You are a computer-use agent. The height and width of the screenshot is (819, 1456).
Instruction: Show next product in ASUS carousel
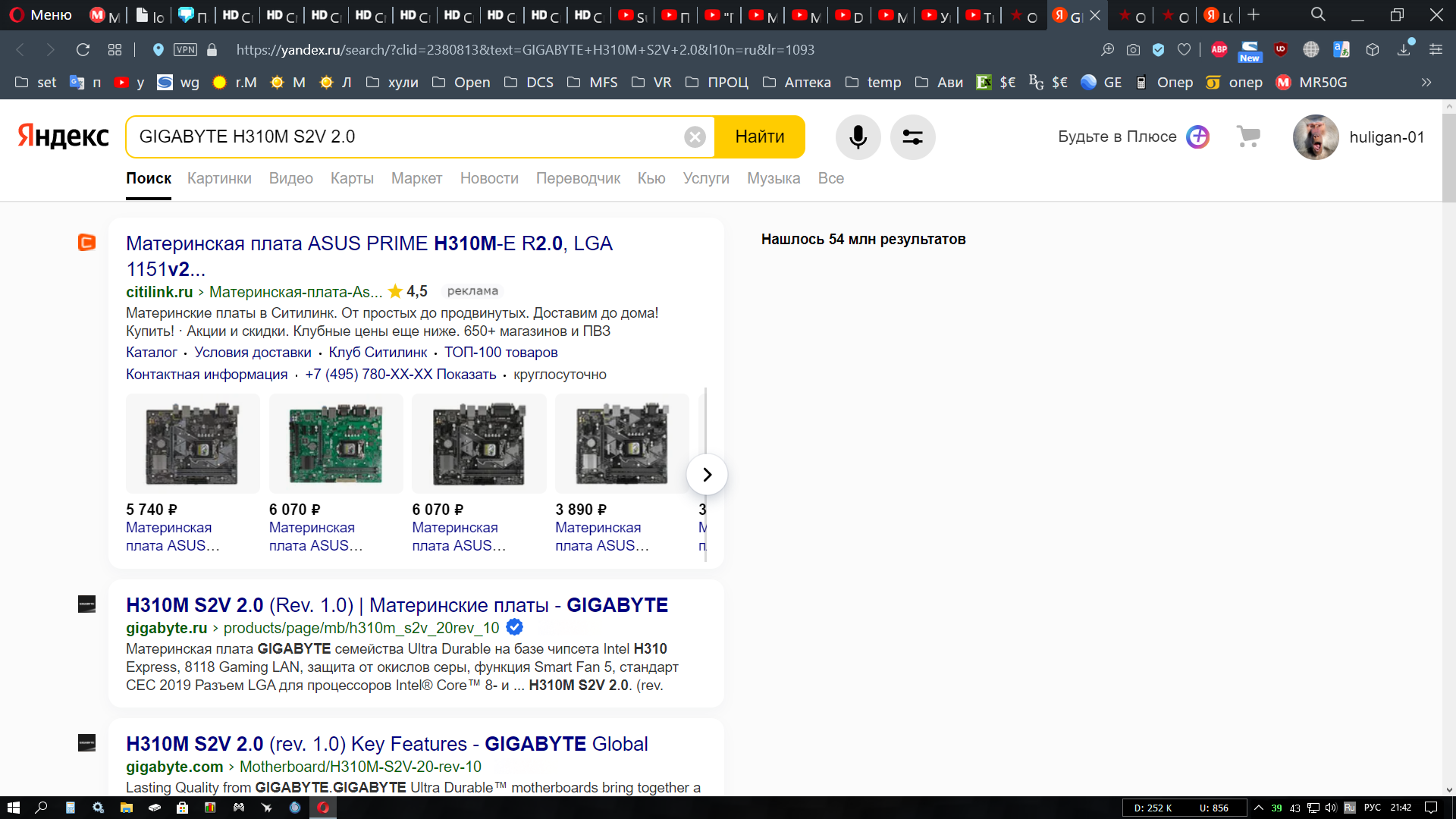click(x=707, y=475)
